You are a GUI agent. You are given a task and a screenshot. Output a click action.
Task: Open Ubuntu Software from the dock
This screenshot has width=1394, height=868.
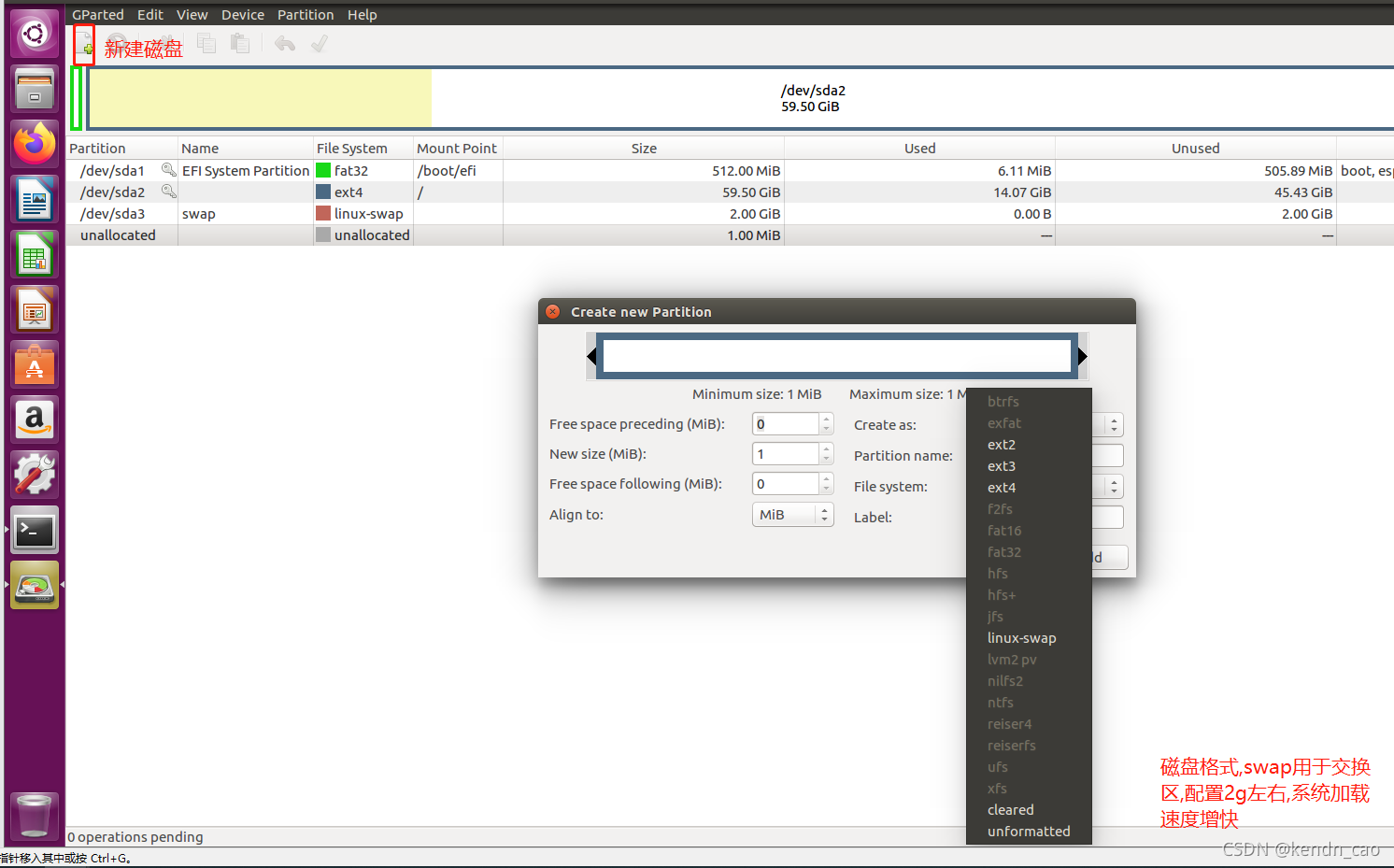(35, 364)
